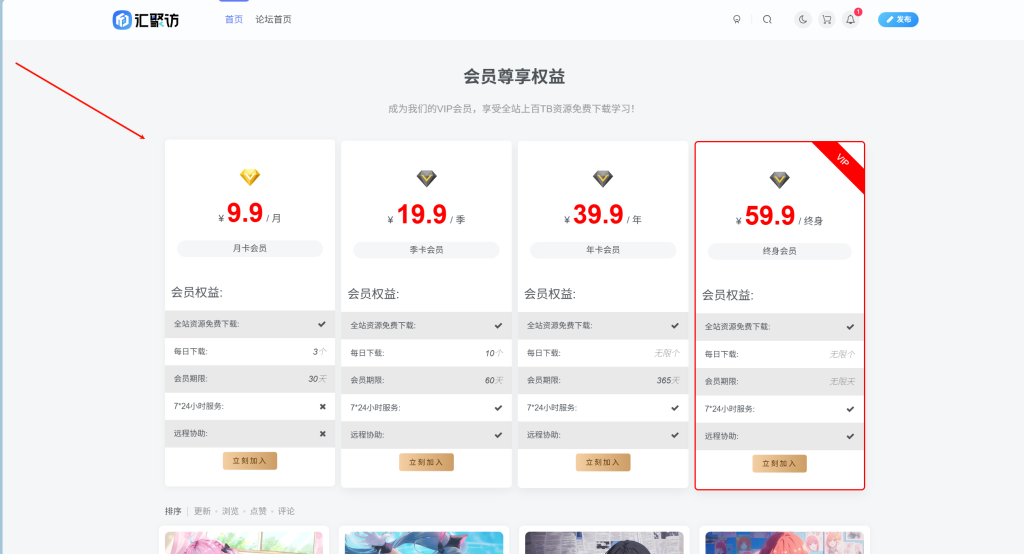Click the gold diamond icon above 9.9
Image resolution: width=1024 pixels, height=554 pixels.
click(249, 176)
